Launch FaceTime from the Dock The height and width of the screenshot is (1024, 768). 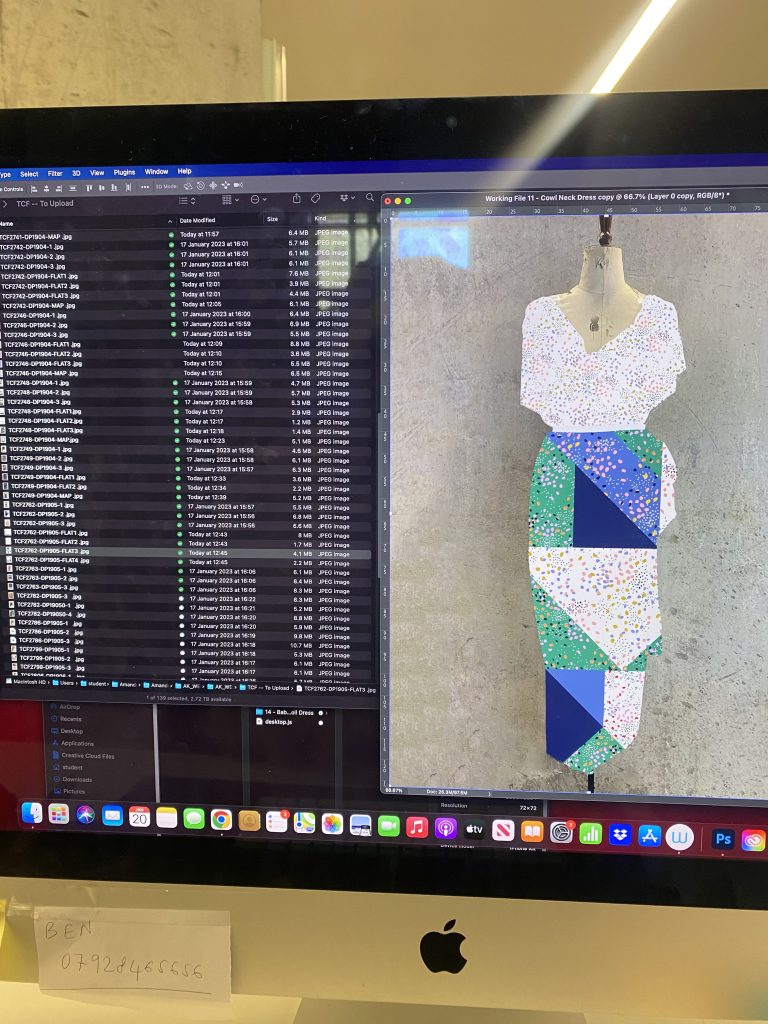click(389, 825)
